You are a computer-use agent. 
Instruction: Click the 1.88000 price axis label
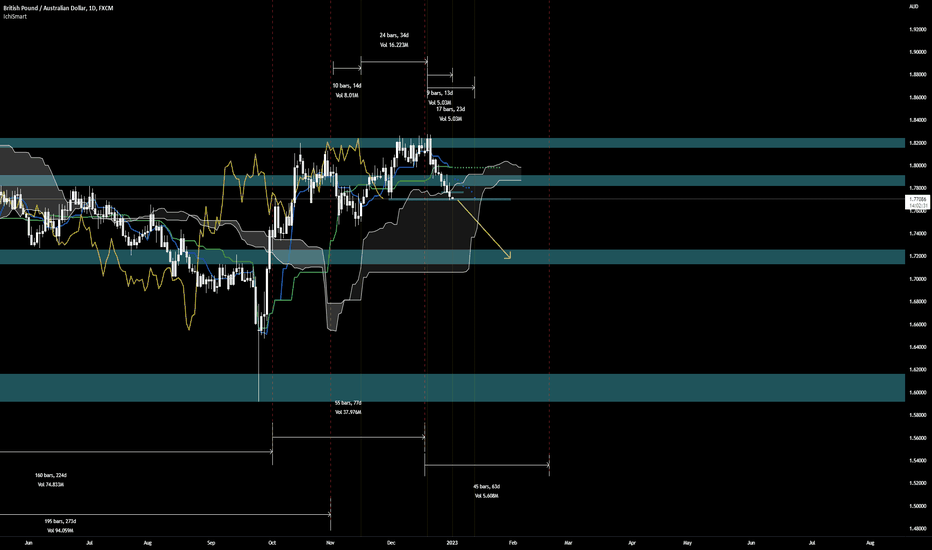pyautogui.click(x=917, y=74)
